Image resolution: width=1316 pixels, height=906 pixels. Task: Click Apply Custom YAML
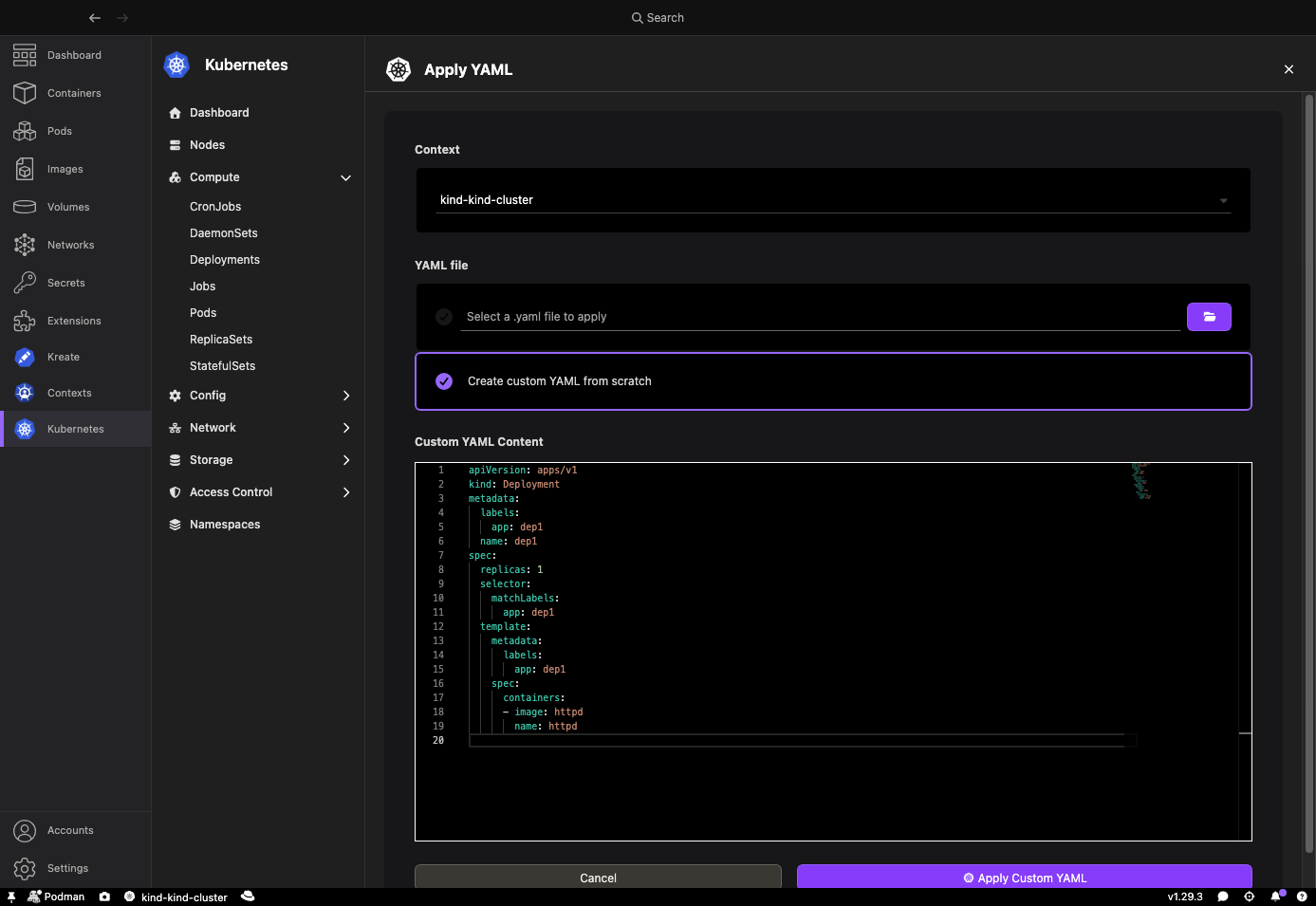point(1025,877)
